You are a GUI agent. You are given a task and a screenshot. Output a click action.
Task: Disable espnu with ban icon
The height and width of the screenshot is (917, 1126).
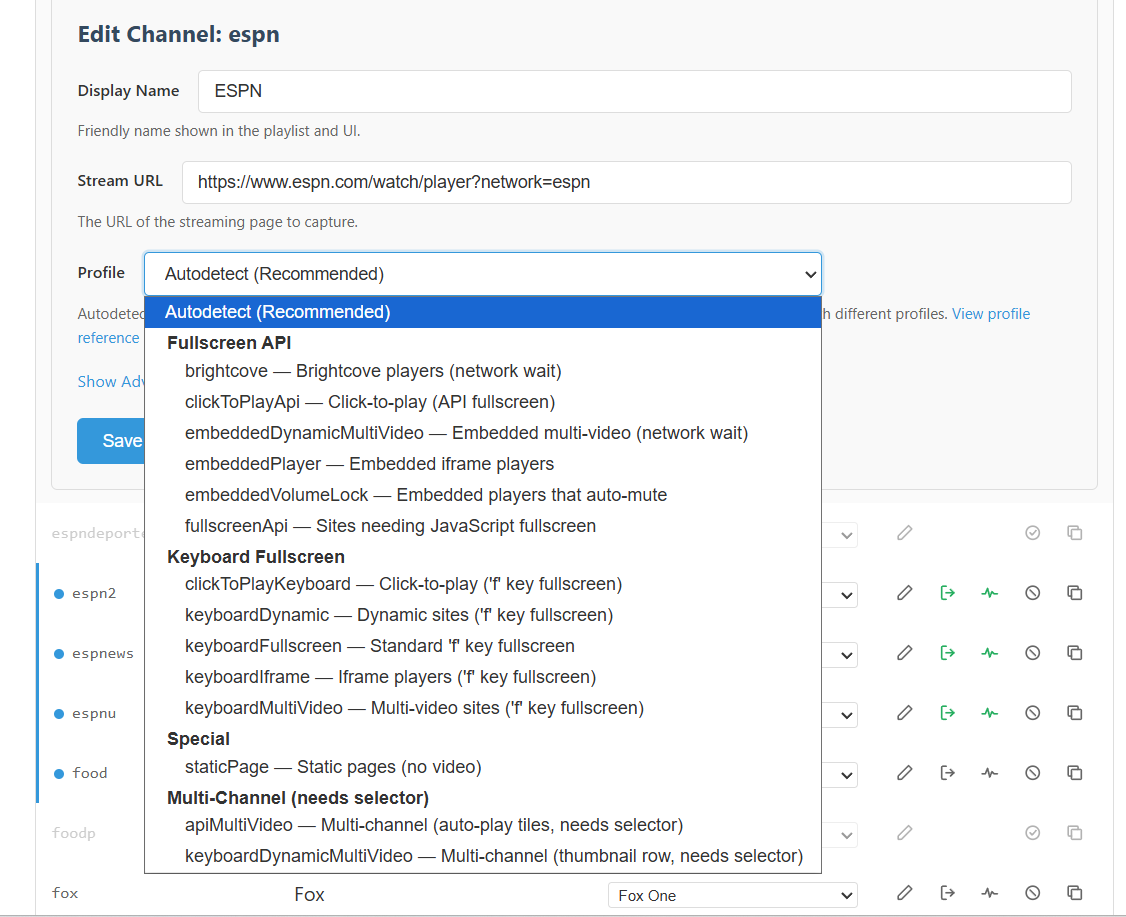(1033, 712)
